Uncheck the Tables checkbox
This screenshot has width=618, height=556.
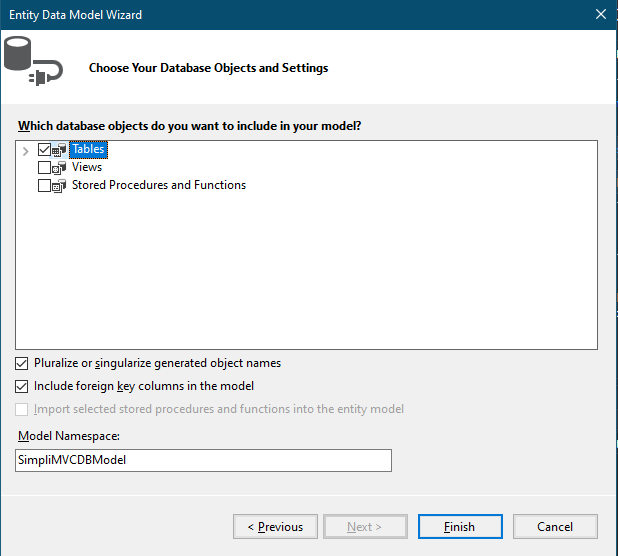pyautogui.click(x=44, y=149)
